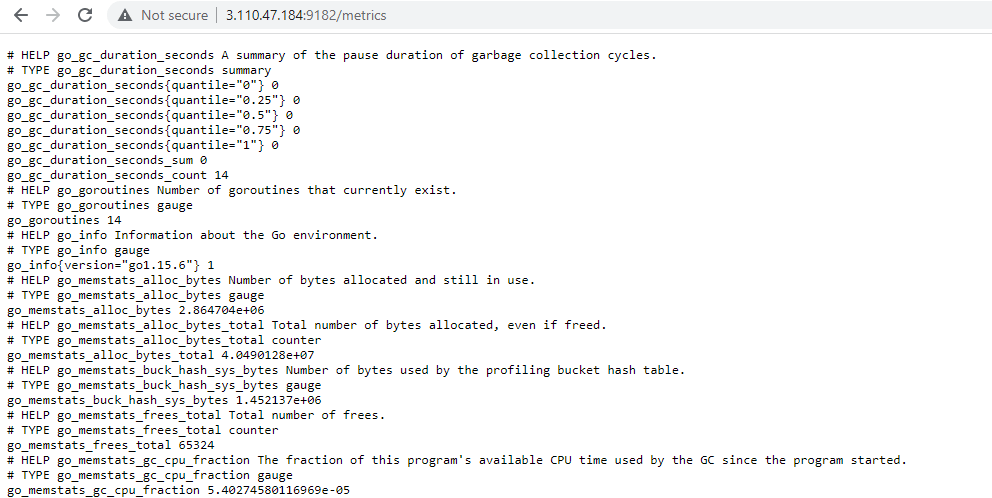Click the go_gc_duration_seconds HELP line
Screen dimensions: 992x498
coord(332,55)
